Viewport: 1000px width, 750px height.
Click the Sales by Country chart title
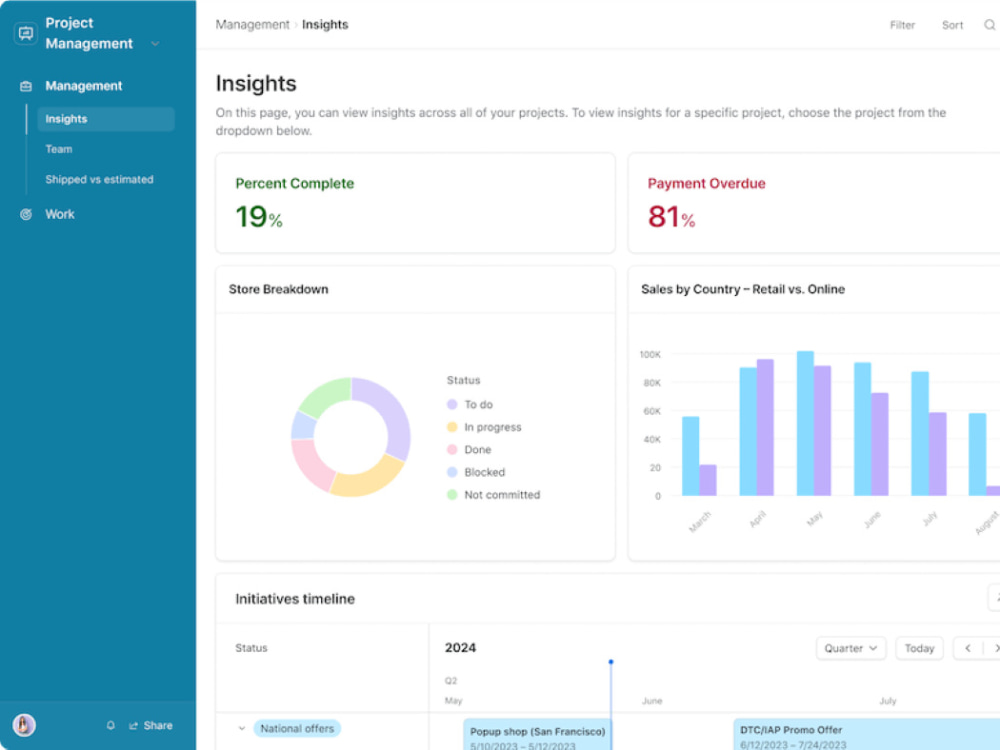pyautogui.click(x=743, y=290)
